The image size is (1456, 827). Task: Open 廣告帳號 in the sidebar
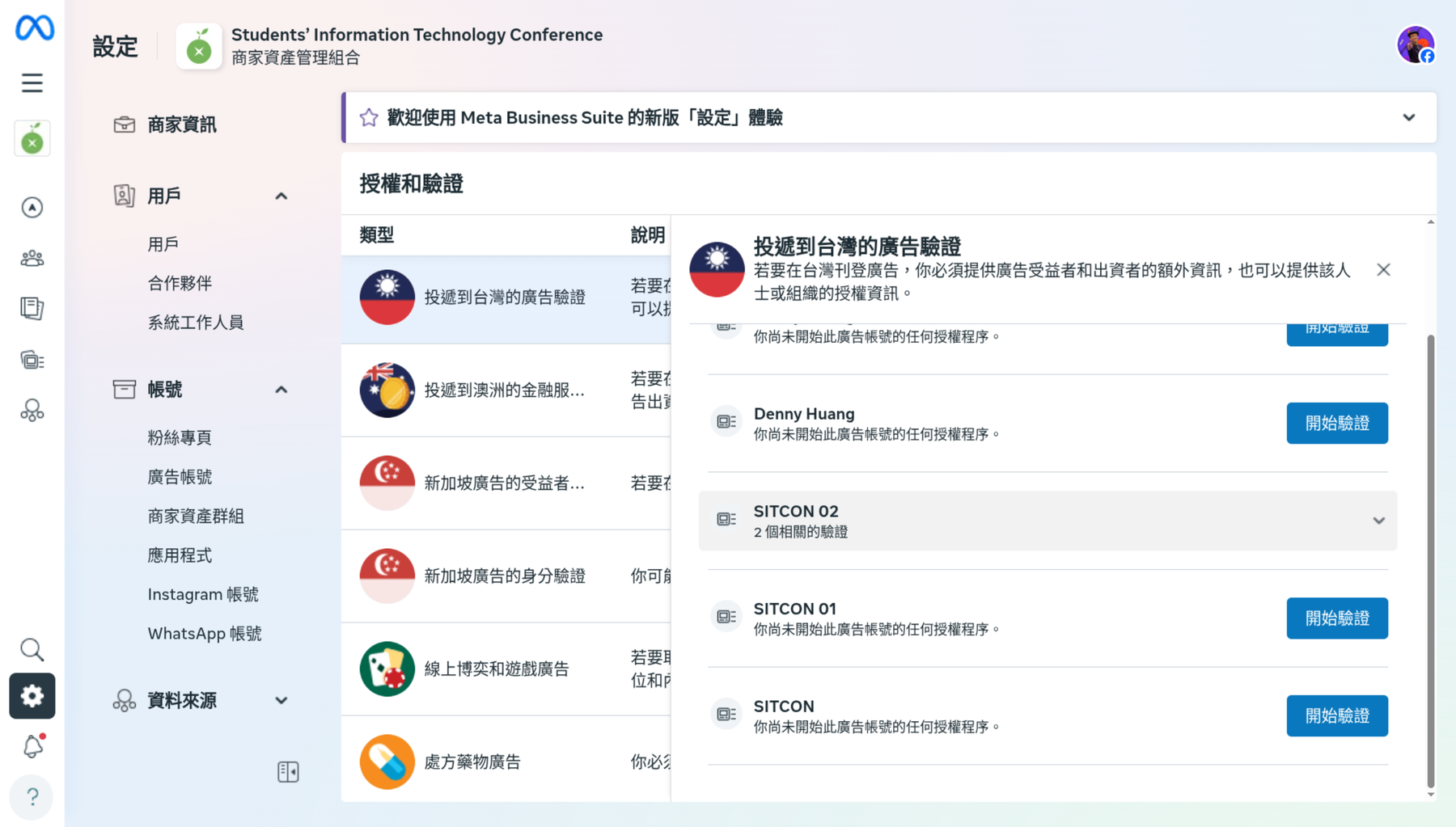180,477
